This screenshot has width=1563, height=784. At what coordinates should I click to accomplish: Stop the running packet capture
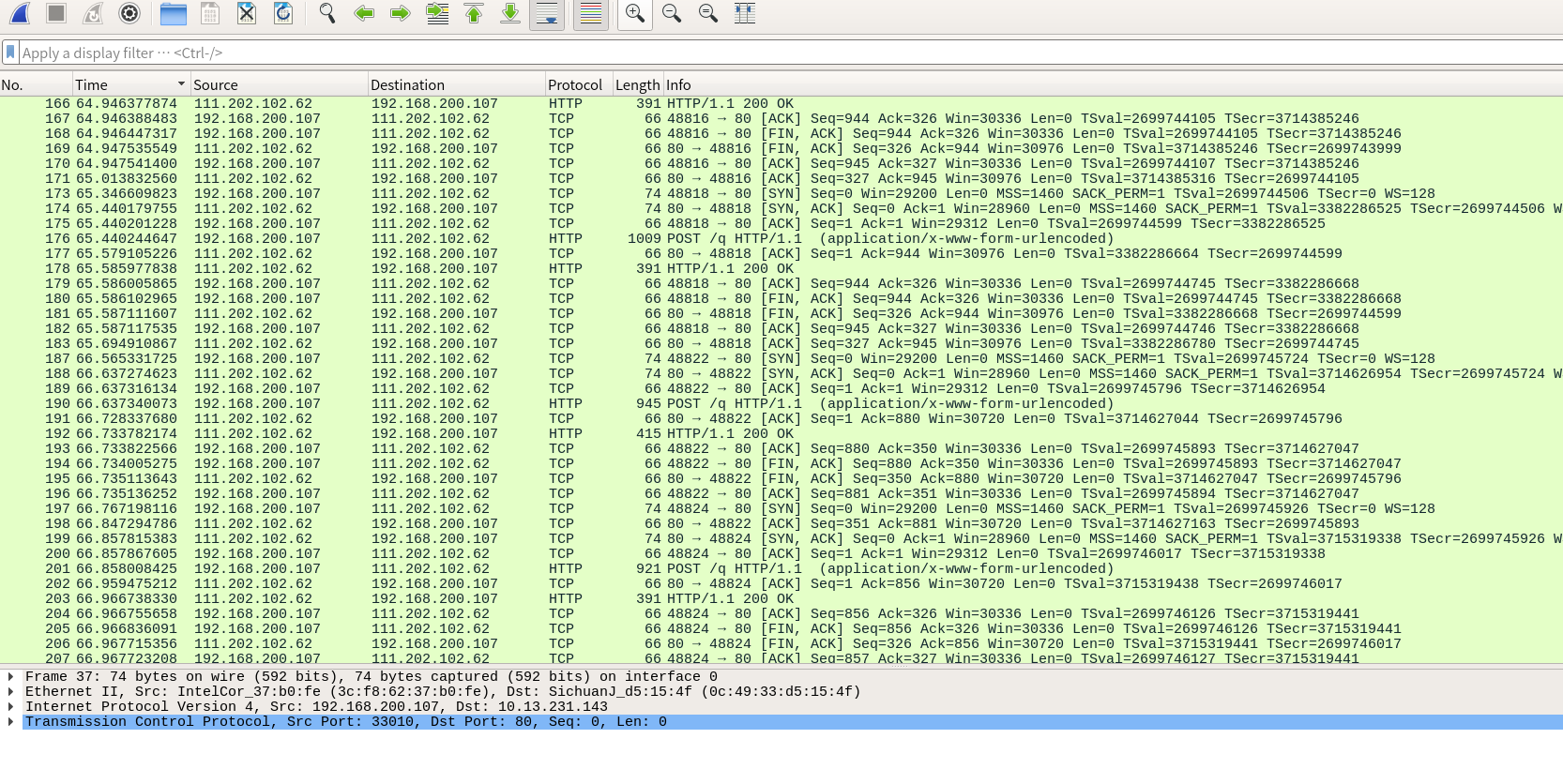coord(56,13)
